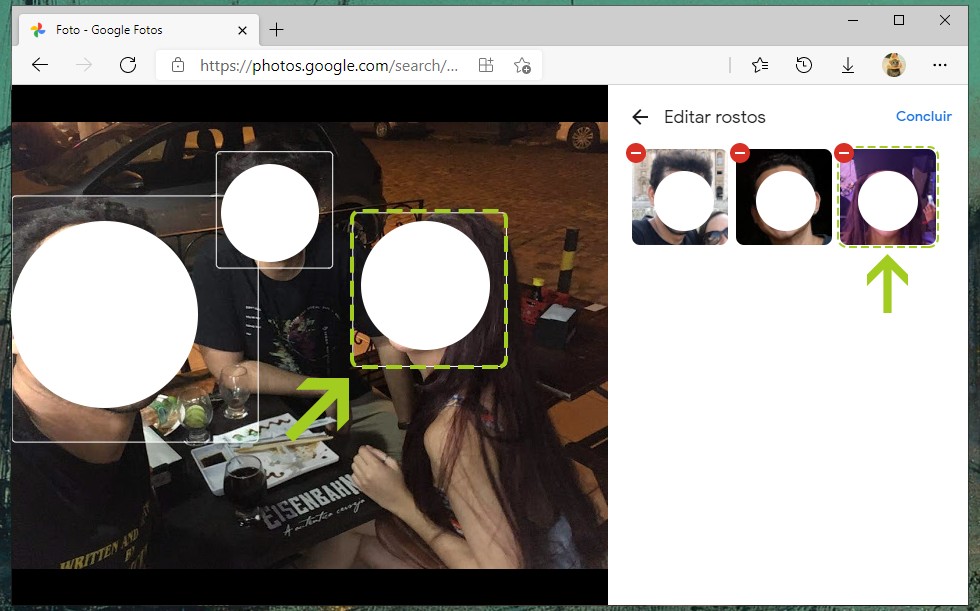This screenshot has width=980, height=611.
Task: Open the browser favorites list
Action: tap(760, 65)
